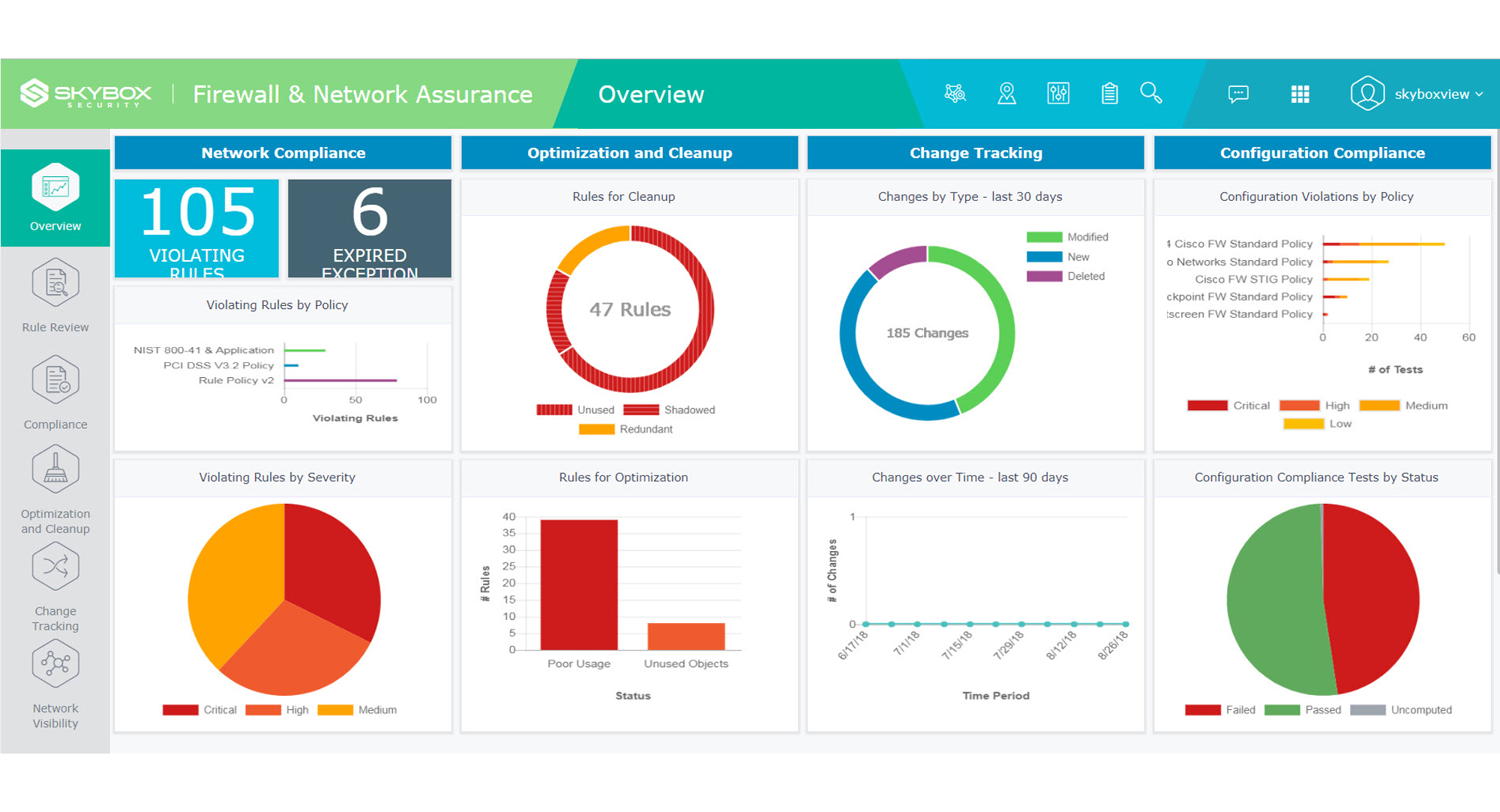Select the red Failed color swatch in legend

coord(1203,709)
